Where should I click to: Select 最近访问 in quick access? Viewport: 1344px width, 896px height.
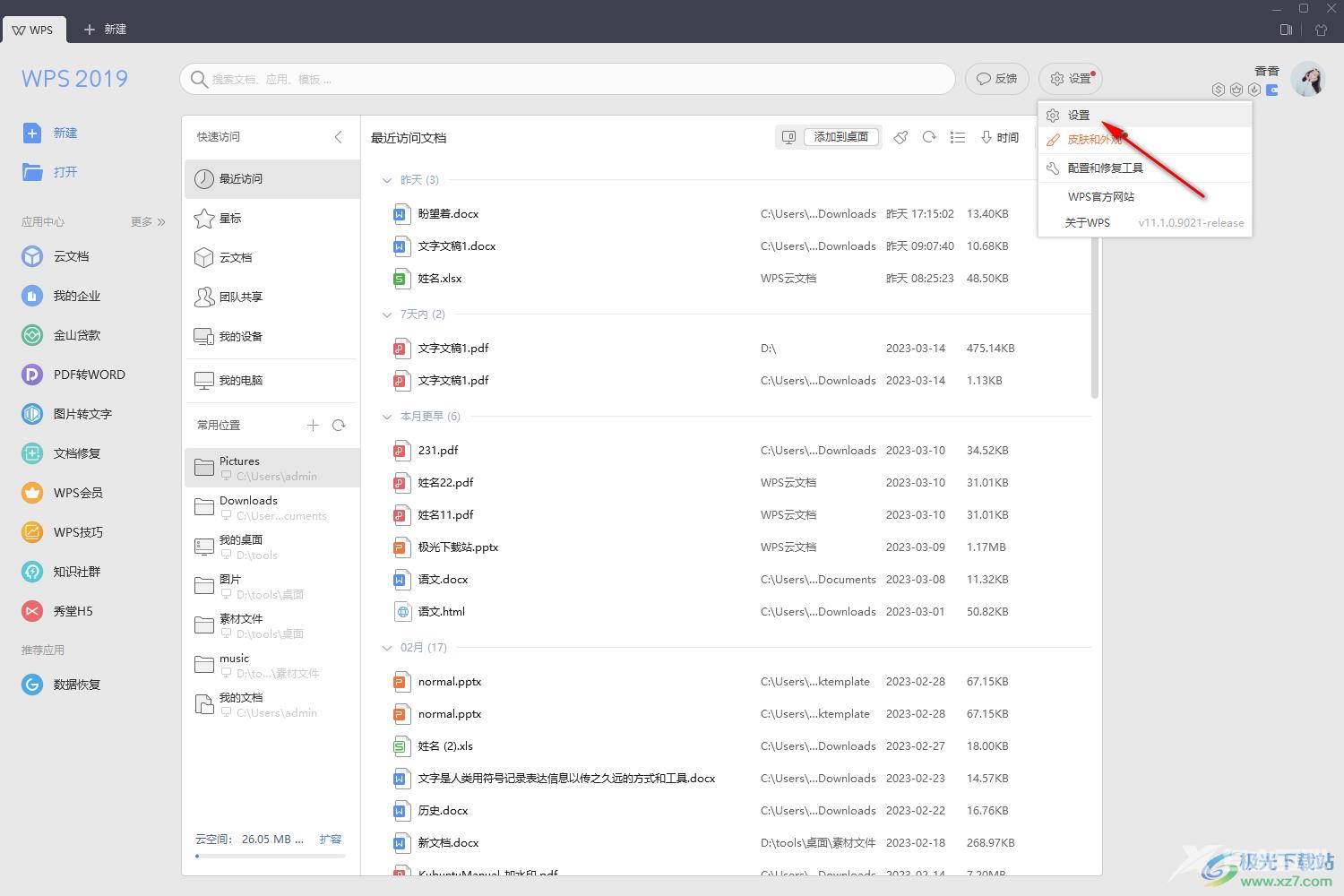coord(272,179)
